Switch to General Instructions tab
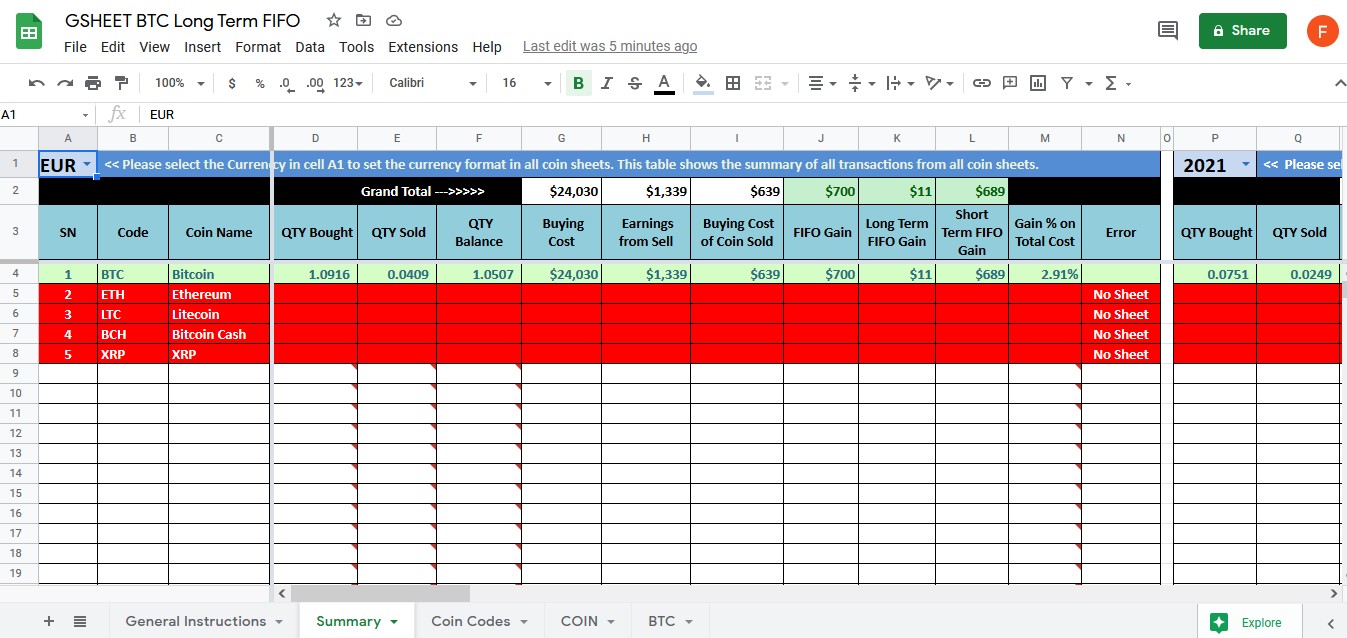1347x638 pixels. tap(204, 621)
